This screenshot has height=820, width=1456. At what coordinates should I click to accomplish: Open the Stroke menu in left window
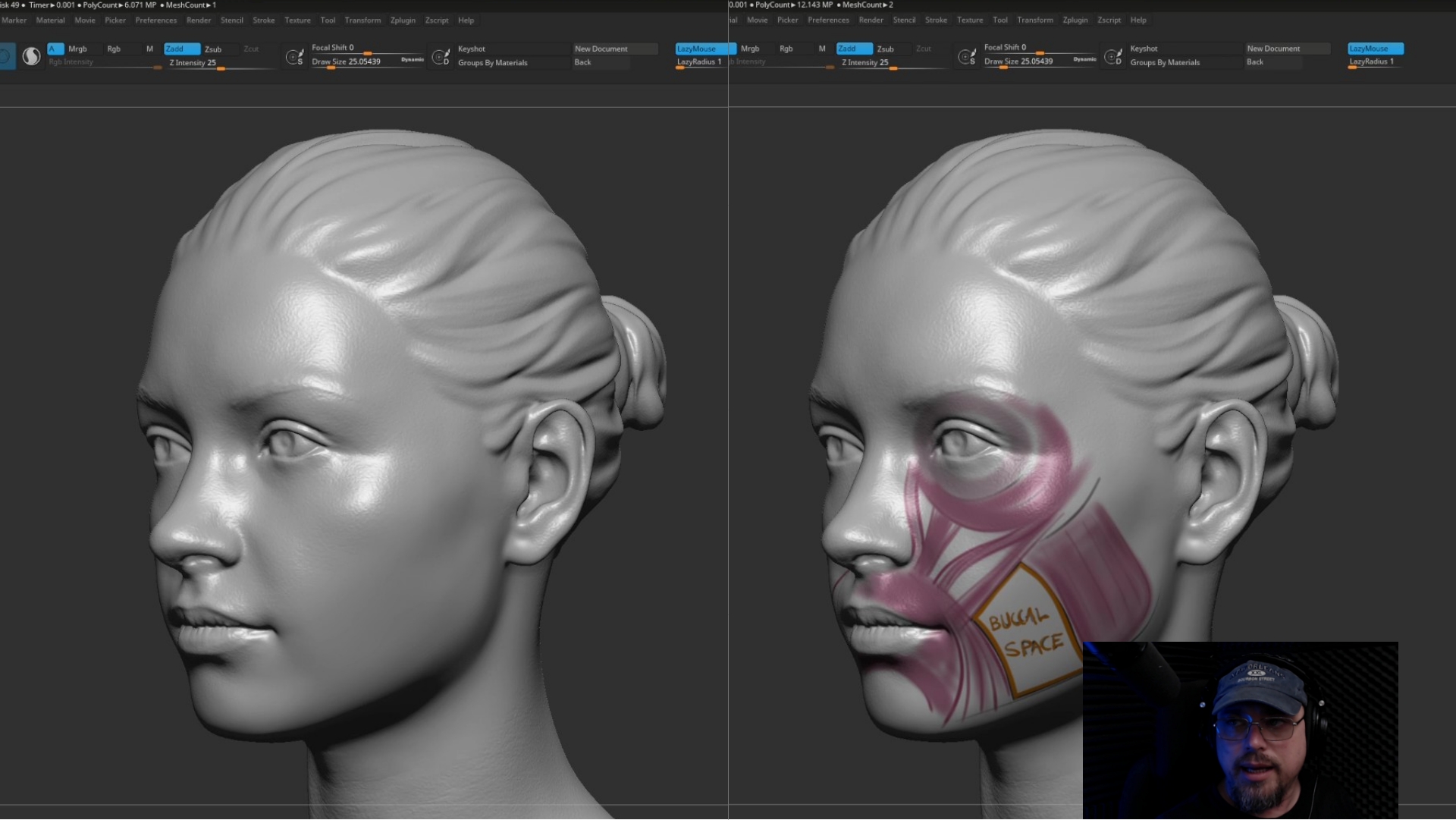click(263, 20)
